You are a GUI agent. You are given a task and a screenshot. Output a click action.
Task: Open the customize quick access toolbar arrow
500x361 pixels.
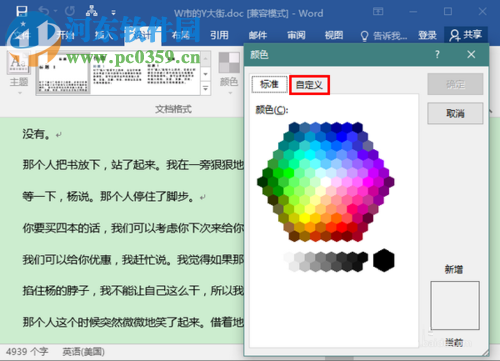[113, 13]
